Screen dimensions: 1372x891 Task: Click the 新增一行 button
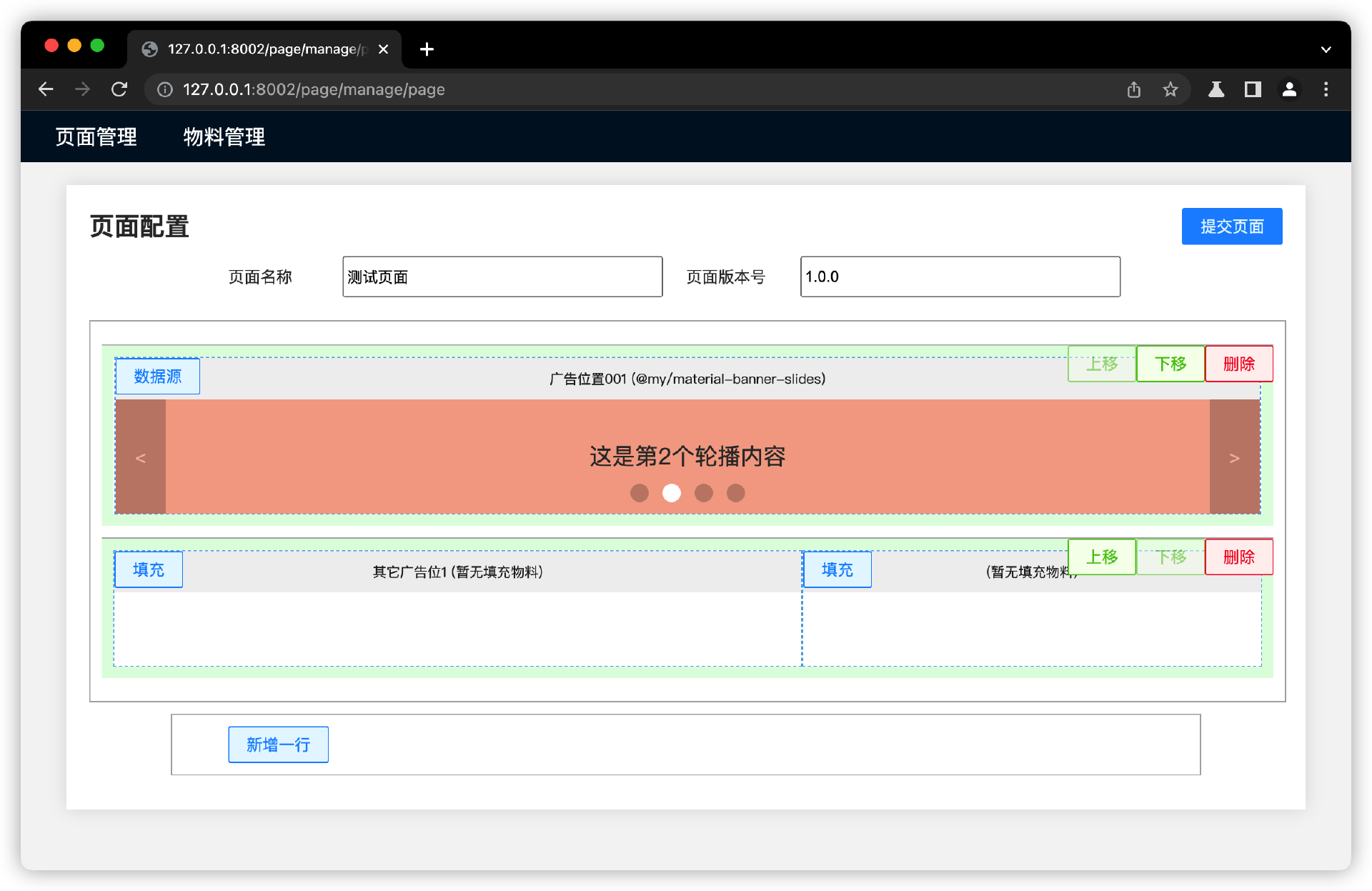pyautogui.click(x=278, y=745)
